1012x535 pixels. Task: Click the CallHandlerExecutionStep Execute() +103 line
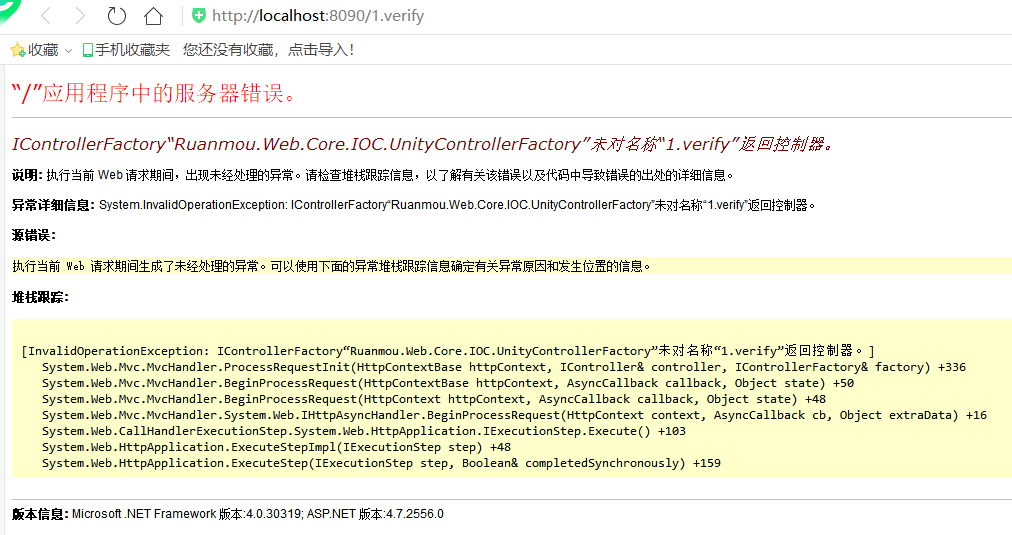[x=364, y=431]
